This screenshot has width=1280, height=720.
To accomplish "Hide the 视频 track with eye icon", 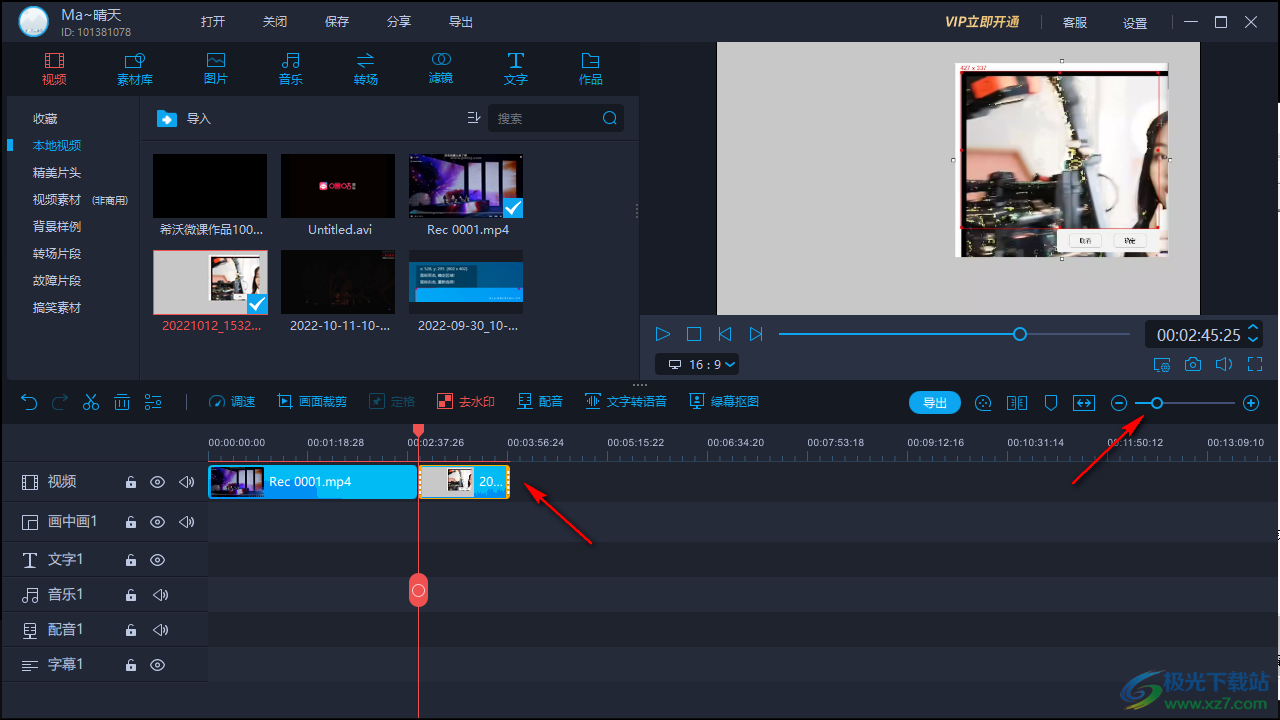I will (157, 482).
